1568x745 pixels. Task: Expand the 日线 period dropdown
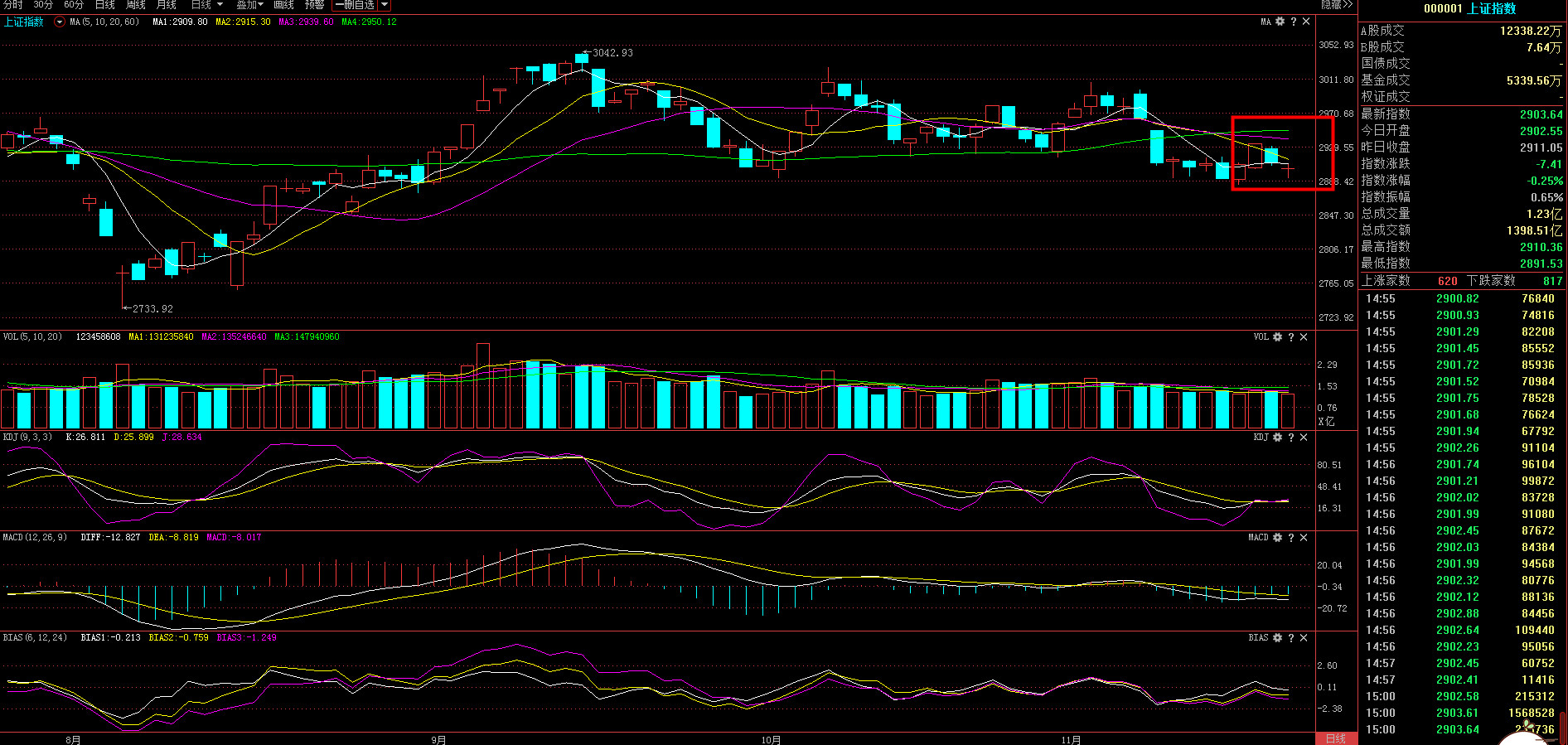click(x=207, y=5)
